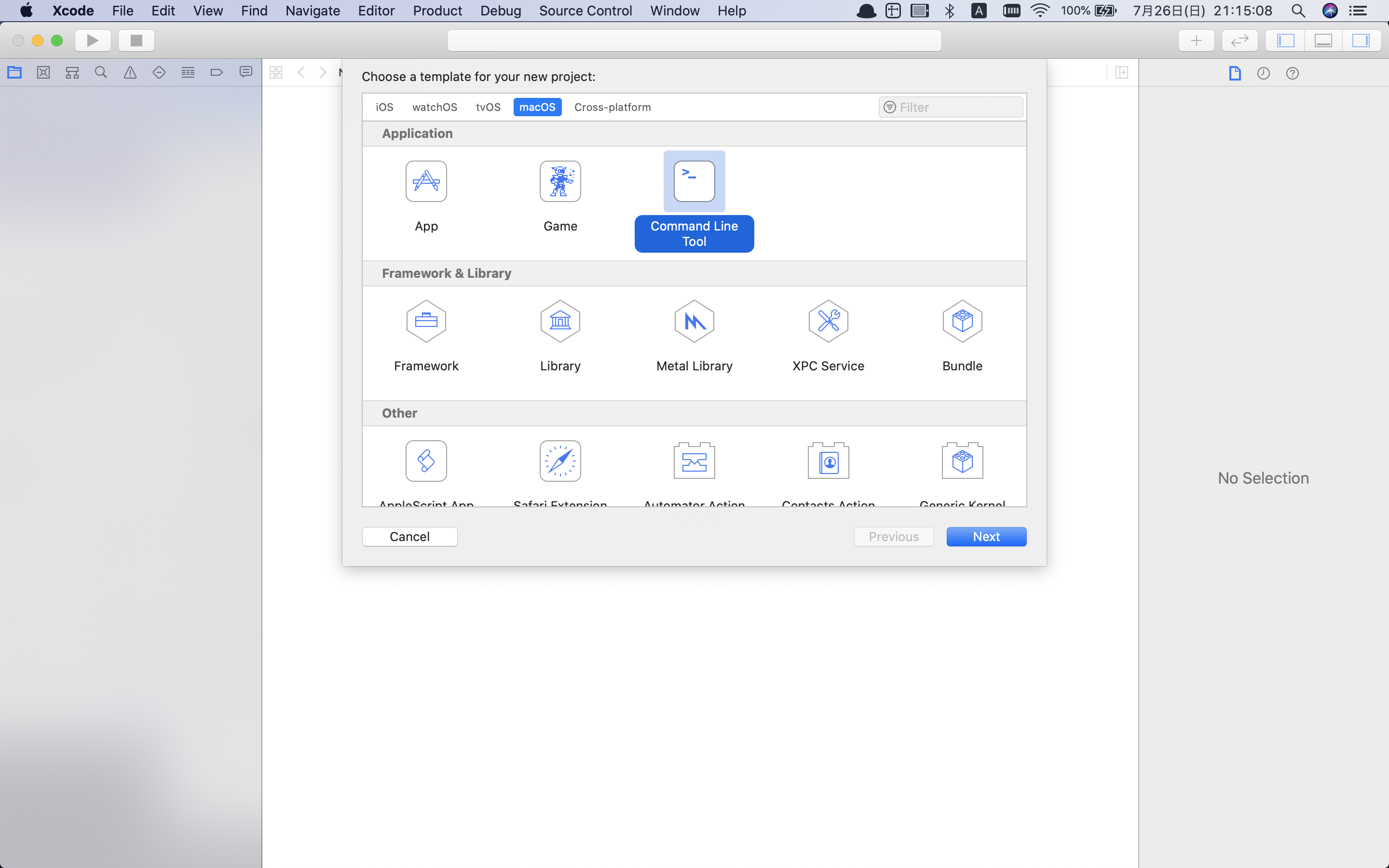Click the Next button
1389x868 pixels.
986,537
